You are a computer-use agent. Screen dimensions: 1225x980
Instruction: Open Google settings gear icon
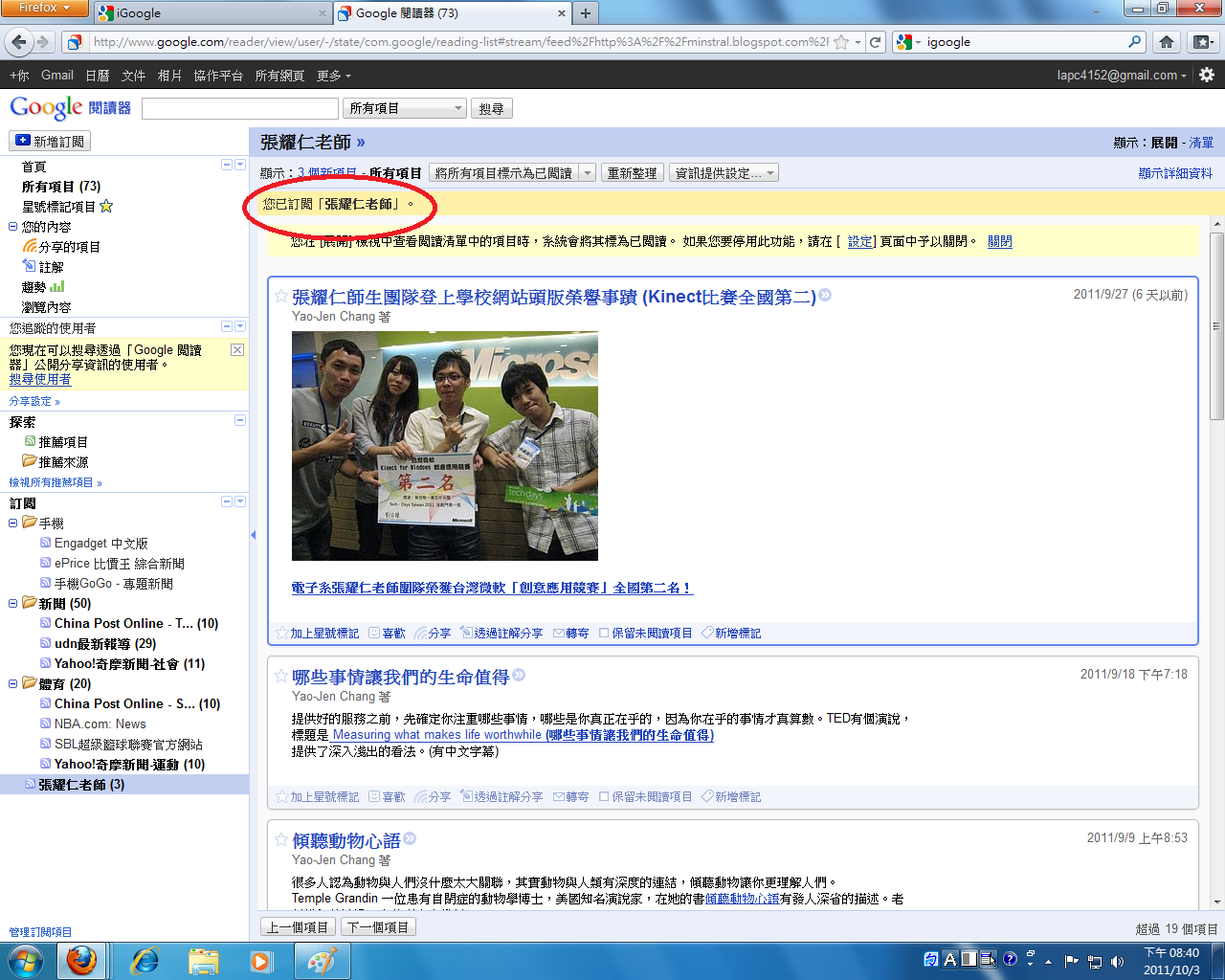click(x=1207, y=75)
